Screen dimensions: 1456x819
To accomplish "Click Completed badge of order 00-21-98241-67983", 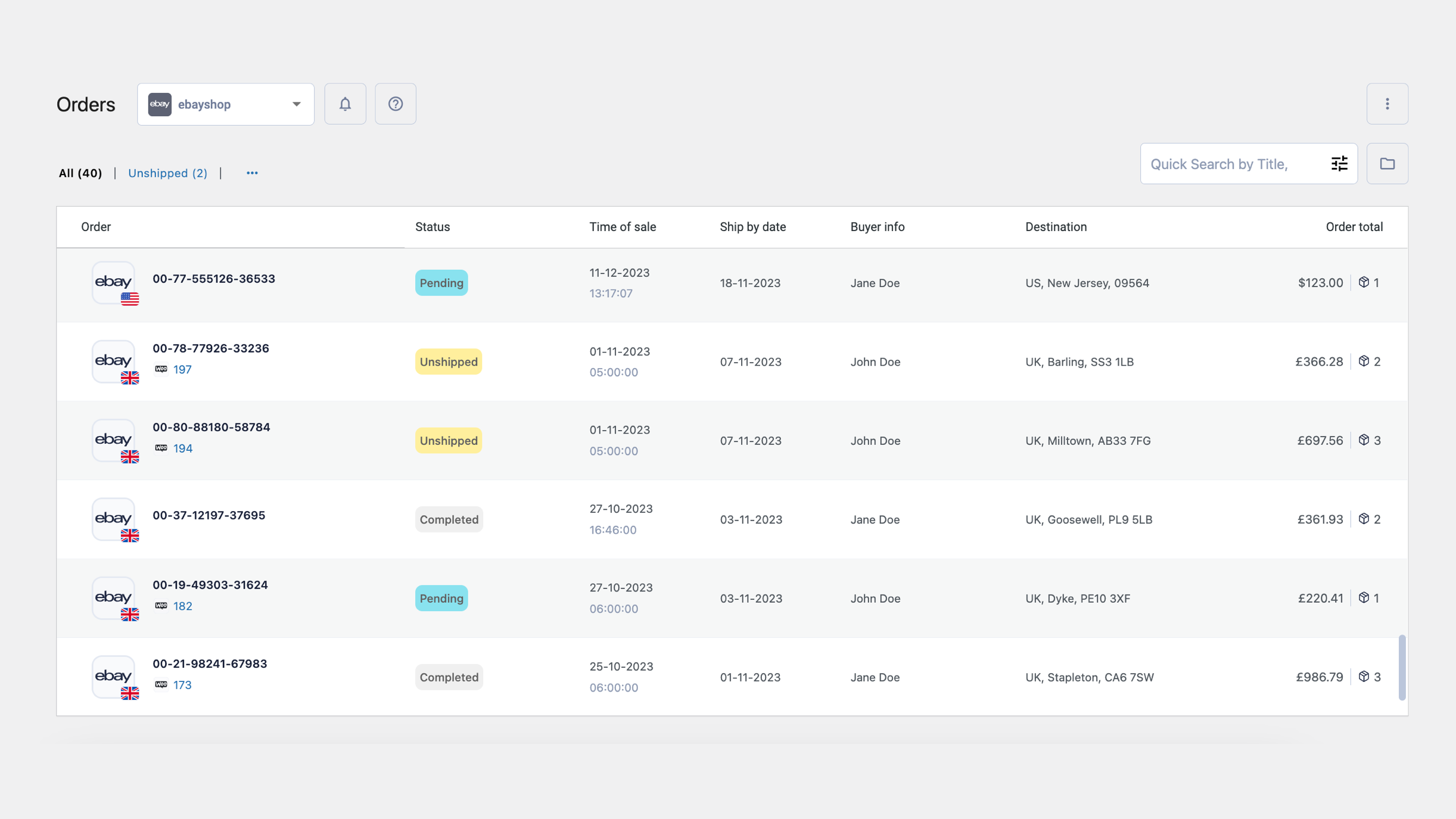I will click(x=449, y=677).
